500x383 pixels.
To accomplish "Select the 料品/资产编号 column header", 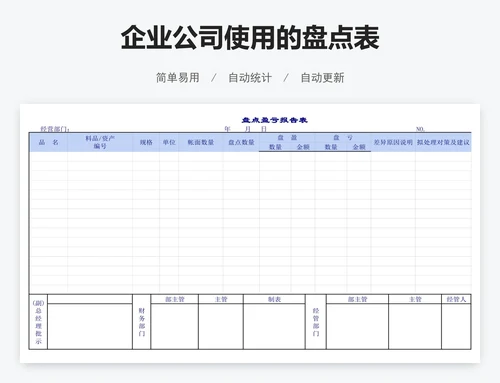I will 100,142.
